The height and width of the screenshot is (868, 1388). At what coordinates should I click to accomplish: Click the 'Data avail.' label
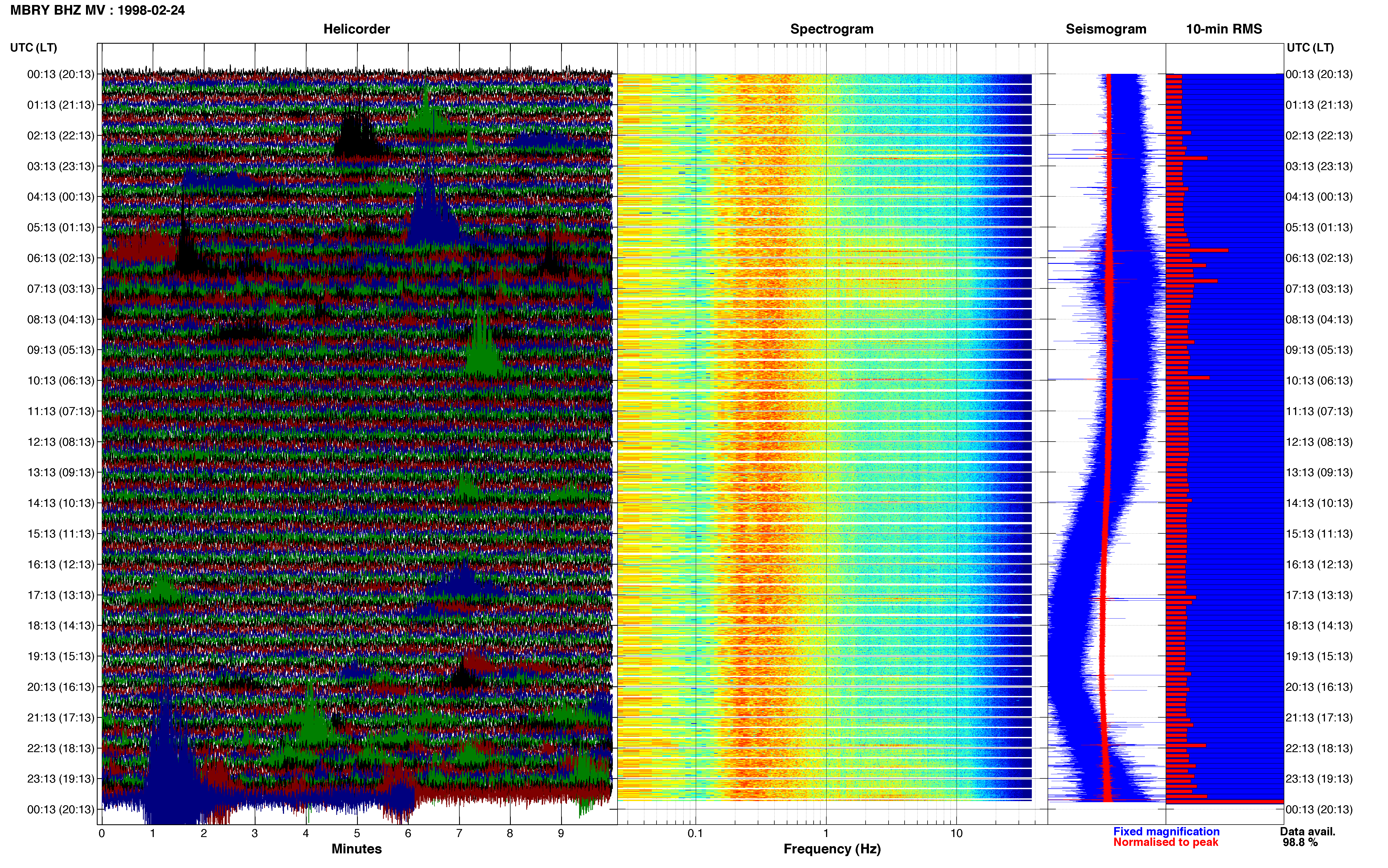(x=1308, y=831)
